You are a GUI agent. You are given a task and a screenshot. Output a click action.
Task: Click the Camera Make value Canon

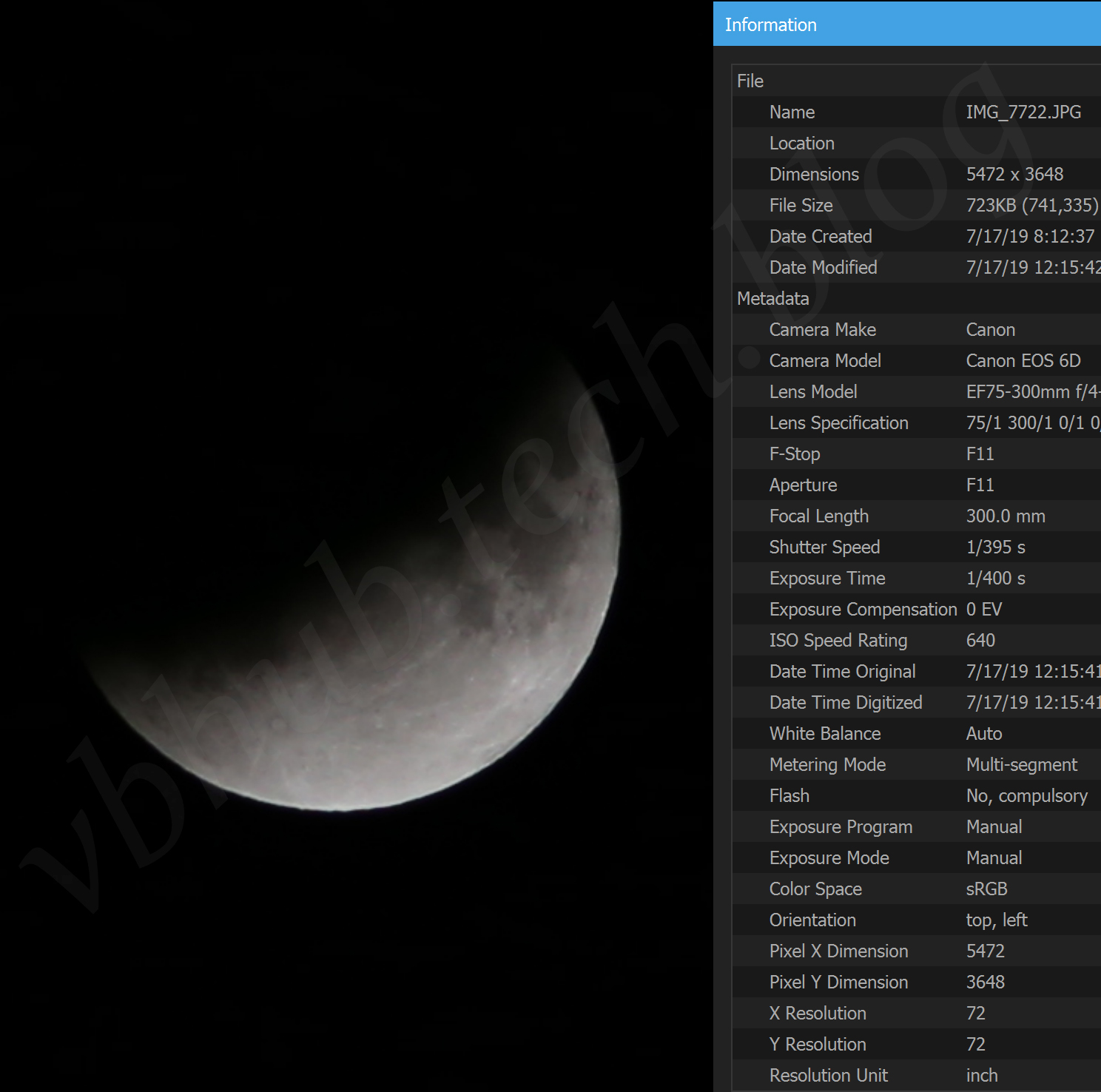(x=991, y=330)
